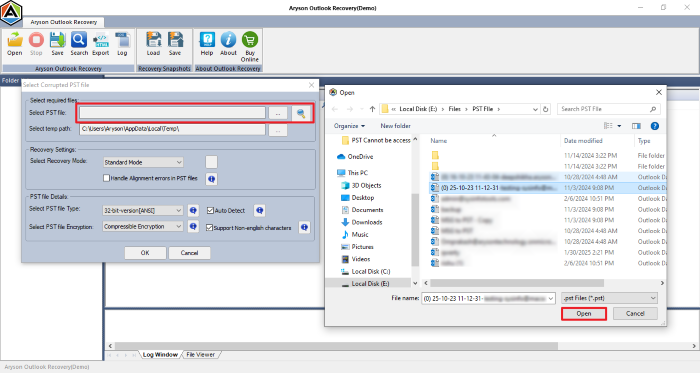This screenshot has width=700, height=373.
Task: Open the .pst Files (*.pst) type dropdown
Action: click(609, 298)
